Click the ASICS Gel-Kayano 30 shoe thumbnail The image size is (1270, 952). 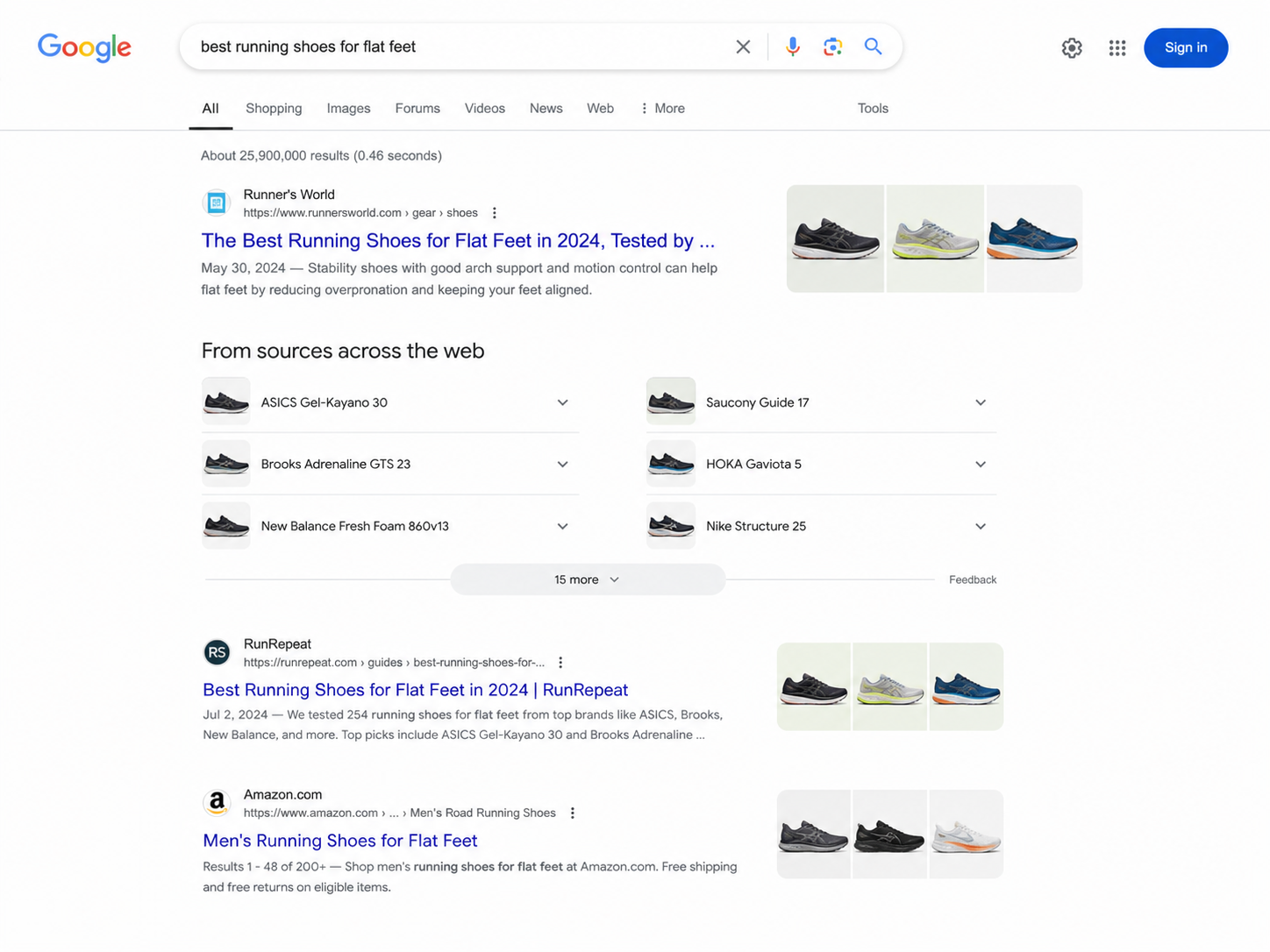(x=226, y=401)
